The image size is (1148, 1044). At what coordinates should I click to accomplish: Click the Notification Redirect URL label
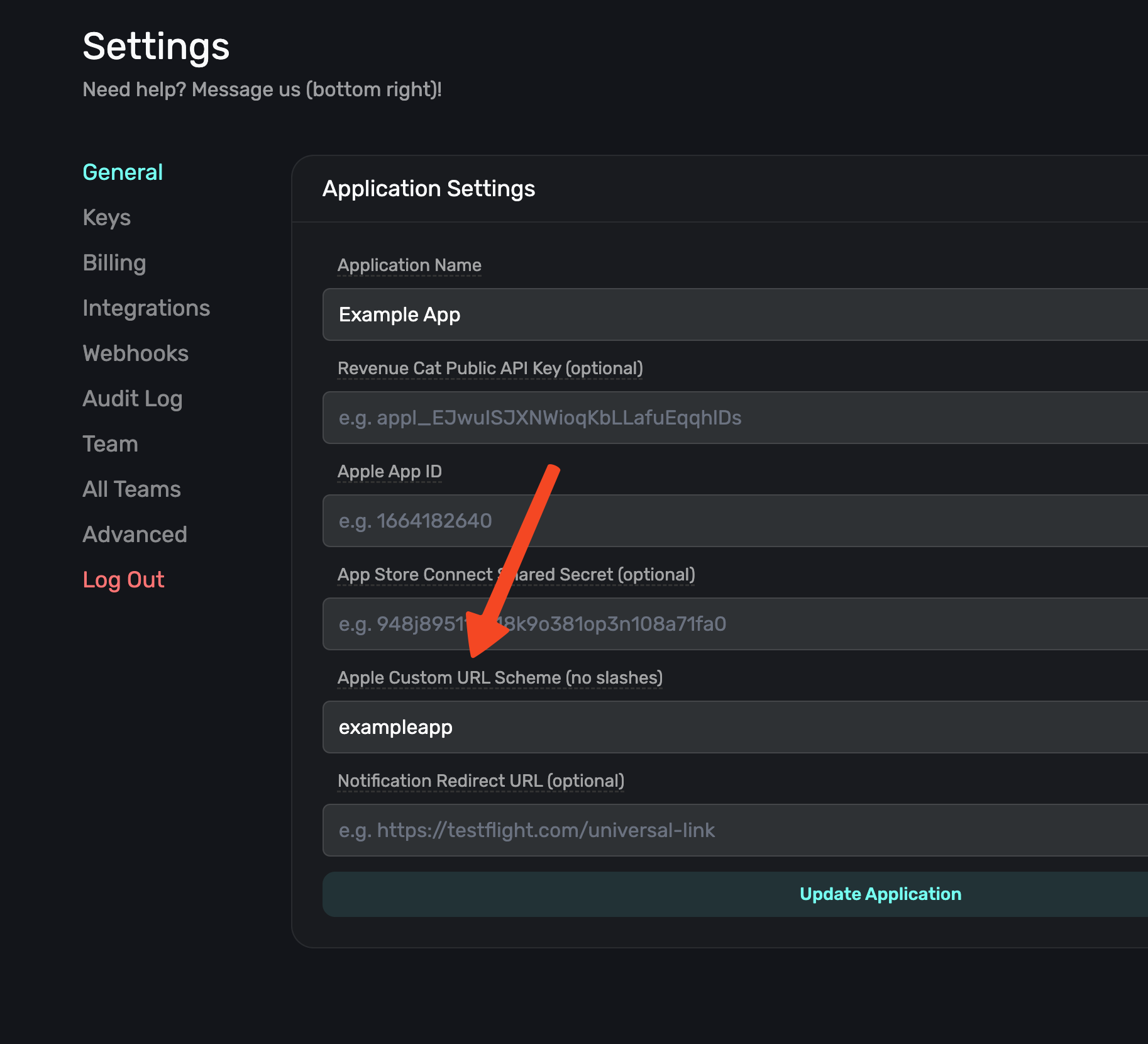480,781
